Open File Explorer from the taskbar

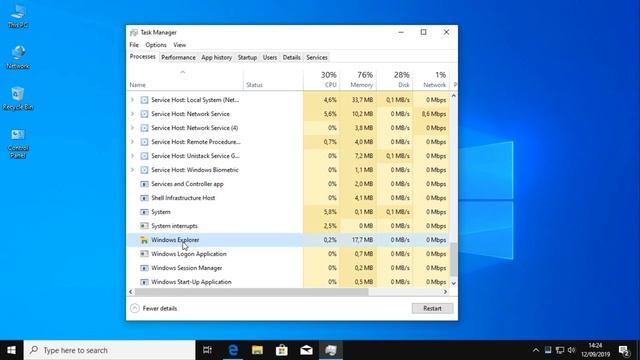point(257,350)
